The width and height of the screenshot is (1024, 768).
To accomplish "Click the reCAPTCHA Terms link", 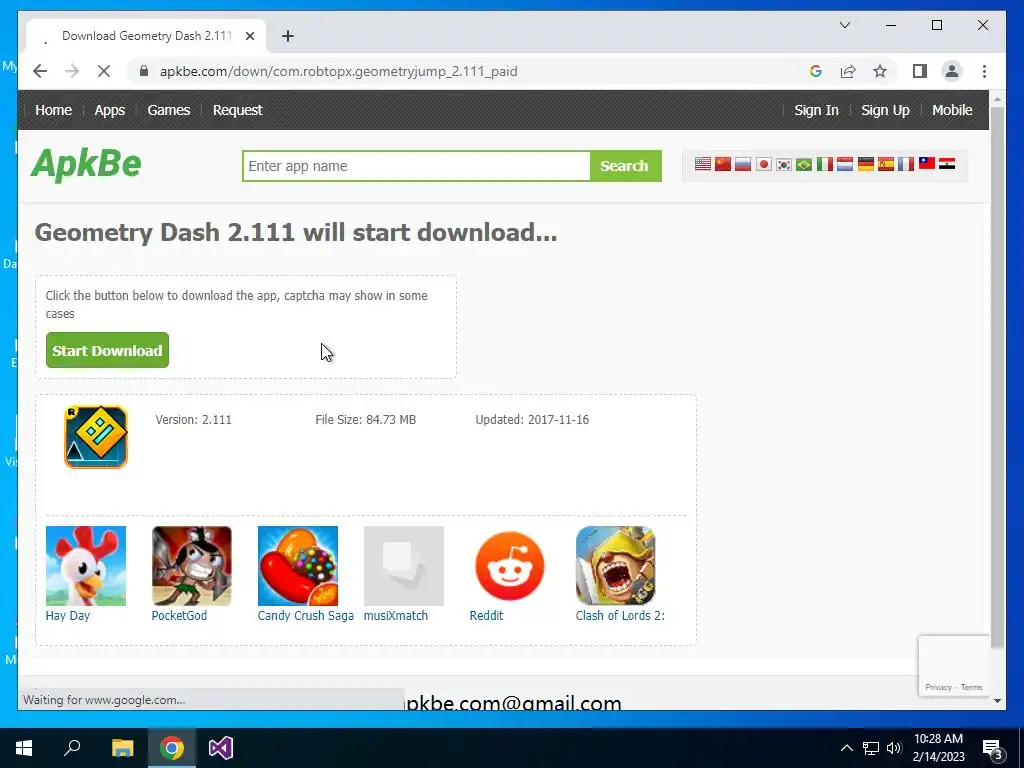I will click(971, 687).
